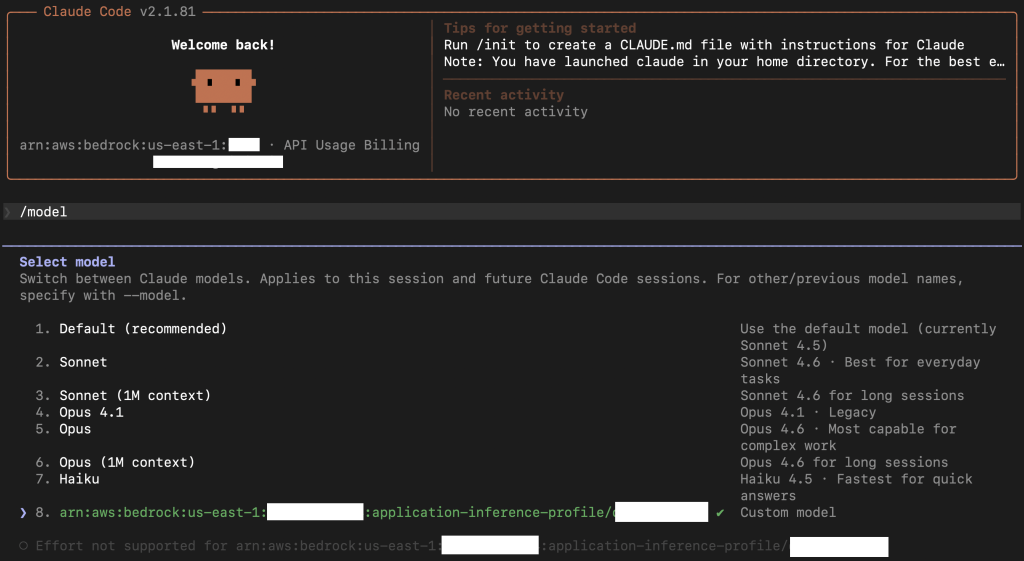Click the API Usage Billing text
This screenshot has width=1024, height=561.
click(x=351, y=145)
